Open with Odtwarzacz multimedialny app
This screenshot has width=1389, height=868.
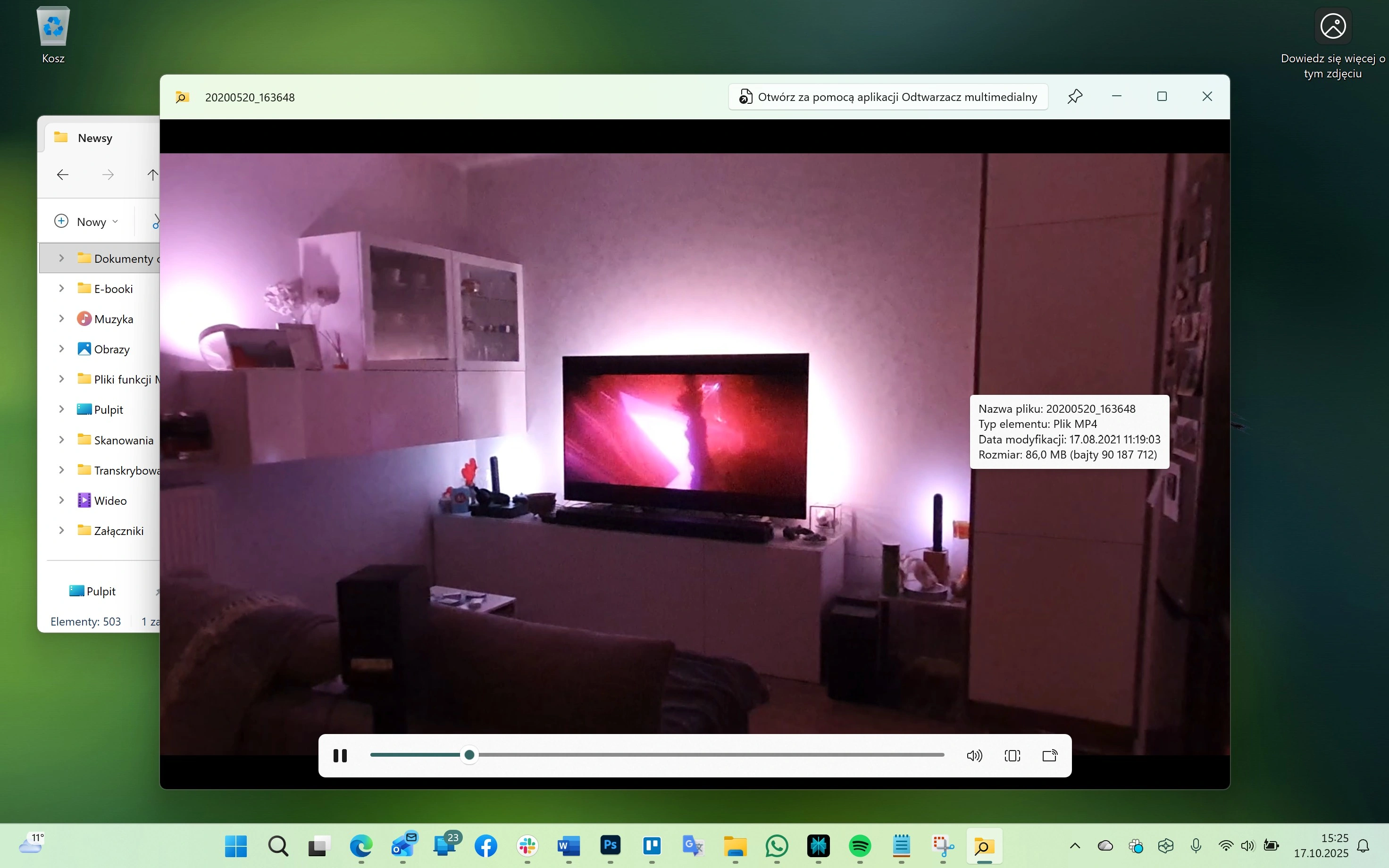point(888,96)
